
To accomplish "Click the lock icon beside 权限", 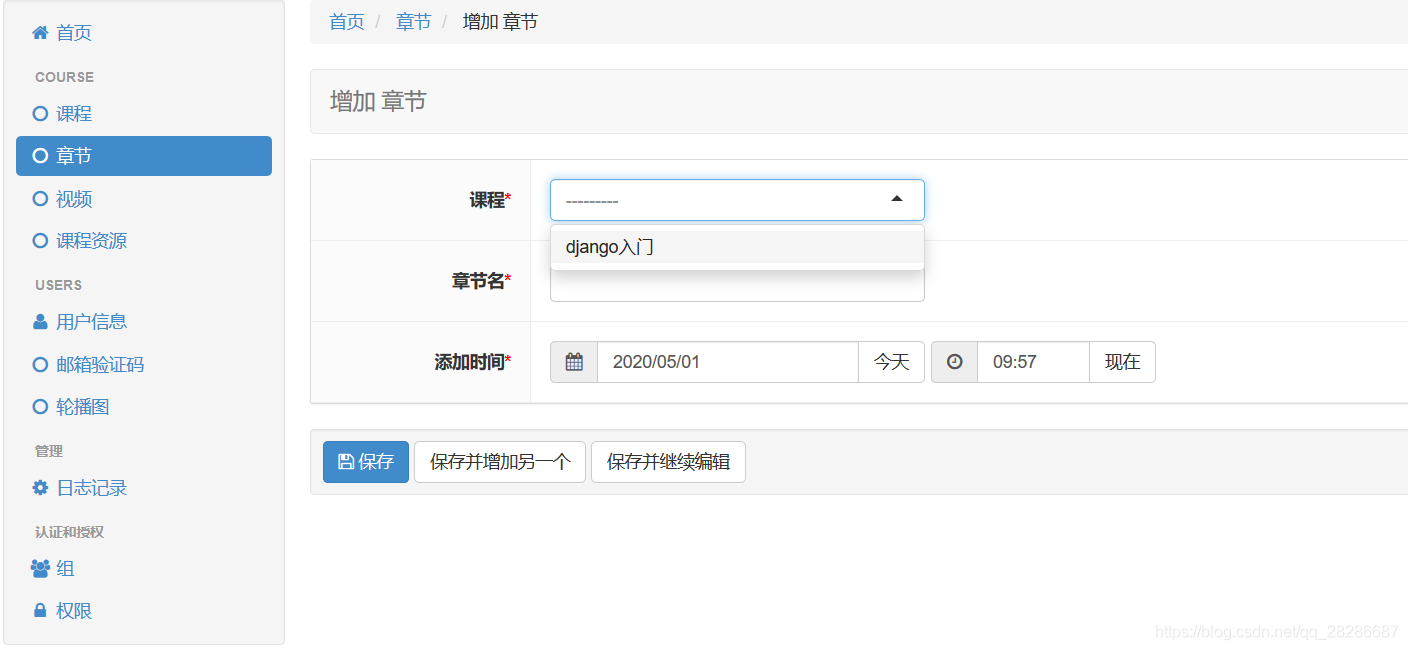I will click(40, 611).
